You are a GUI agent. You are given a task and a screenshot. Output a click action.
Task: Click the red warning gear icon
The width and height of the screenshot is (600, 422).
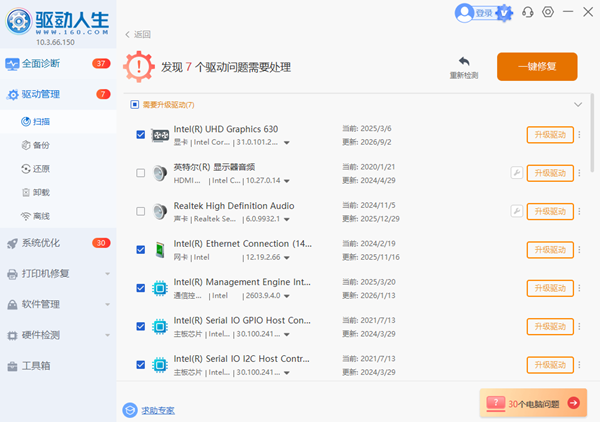[x=139, y=67]
